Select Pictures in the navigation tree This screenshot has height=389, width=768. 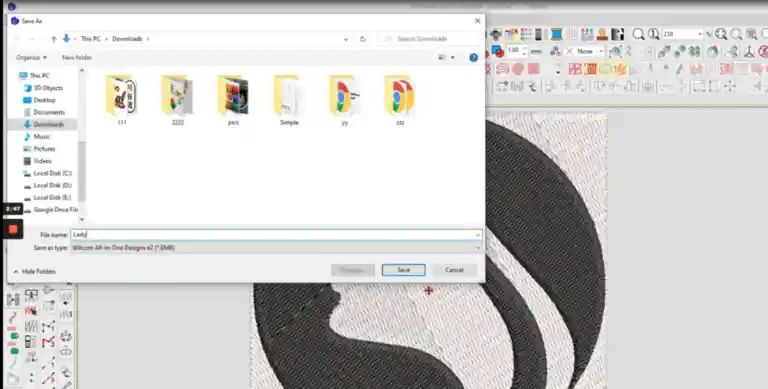coord(44,149)
